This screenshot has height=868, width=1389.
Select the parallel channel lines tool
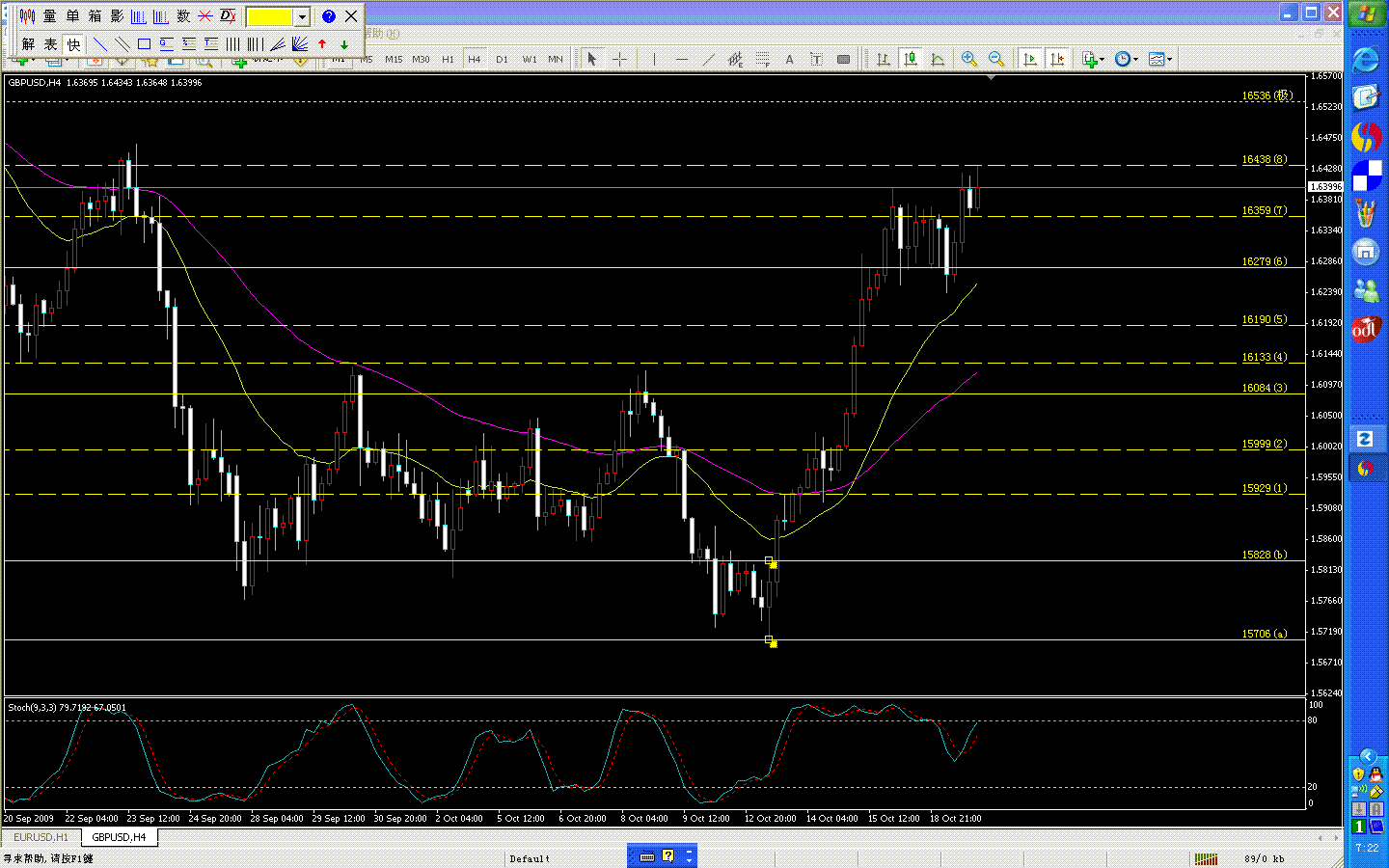(x=122, y=44)
